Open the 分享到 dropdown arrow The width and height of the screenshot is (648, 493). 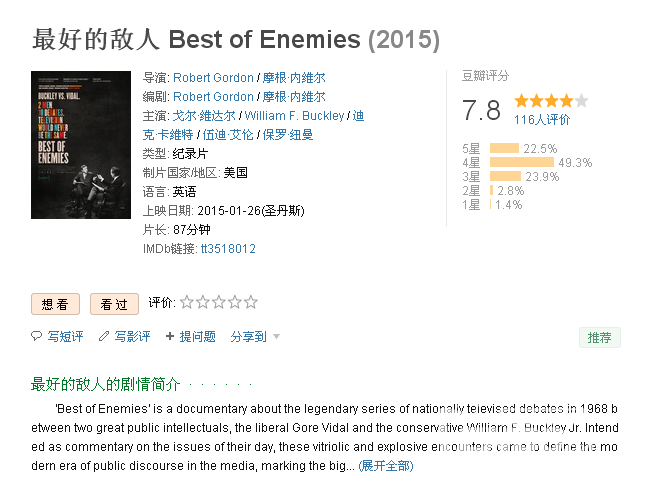point(276,336)
